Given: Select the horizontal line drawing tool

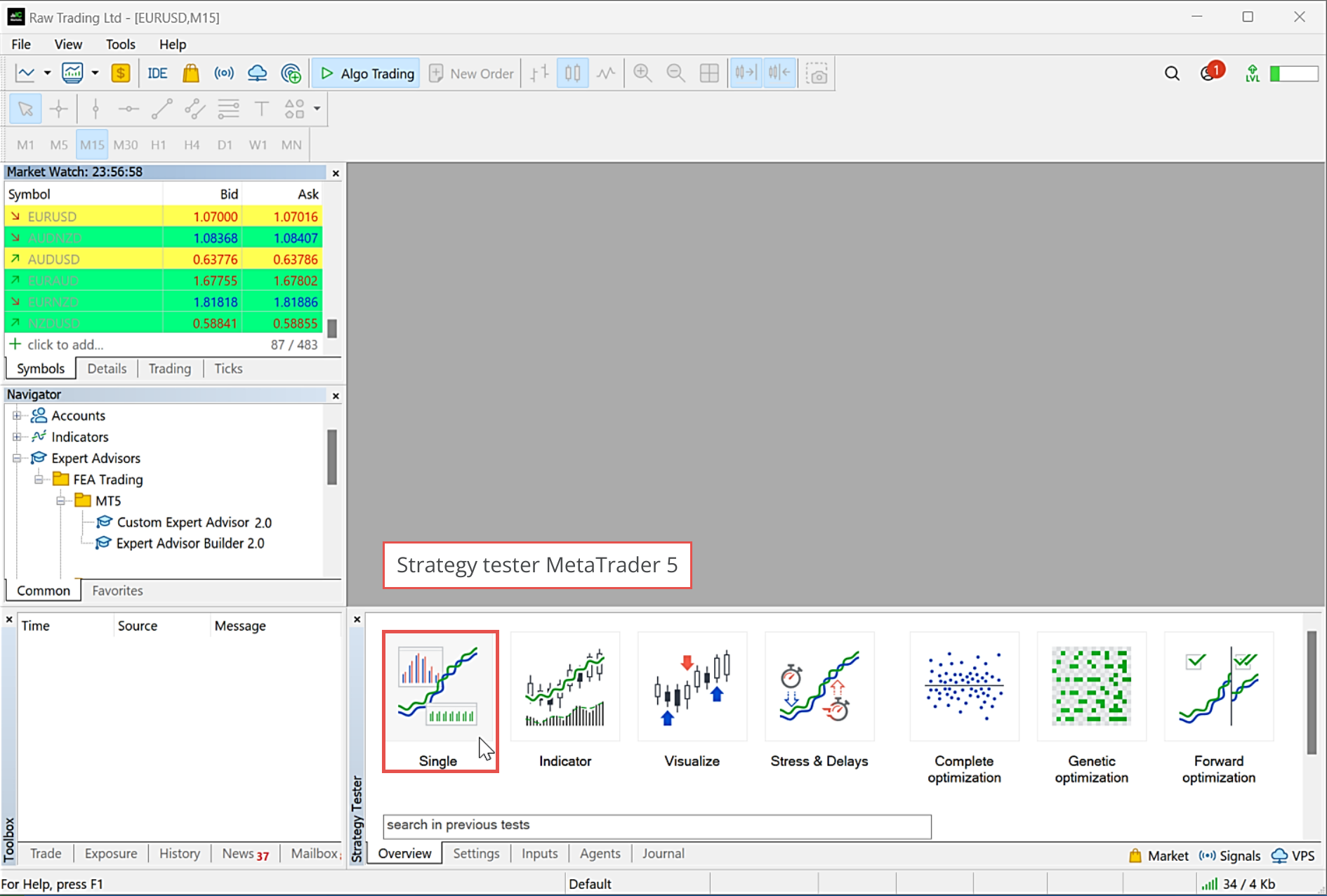Looking at the screenshot, I should [128, 109].
